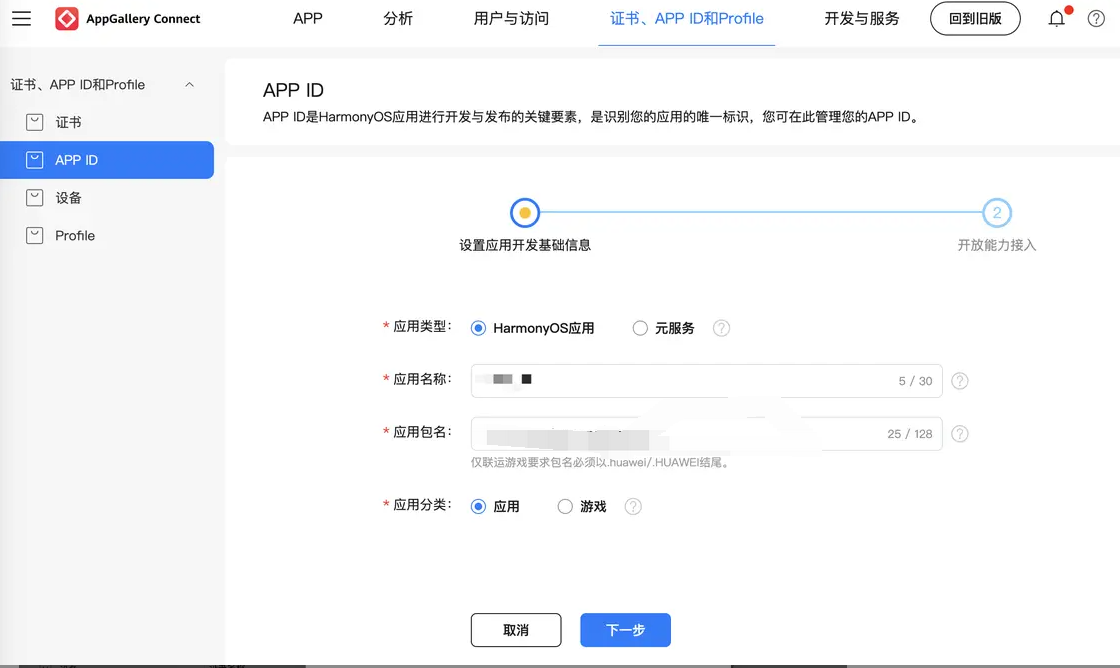Click the 应用名称 input field
1120x668 pixels.
click(x=706, y=381)
